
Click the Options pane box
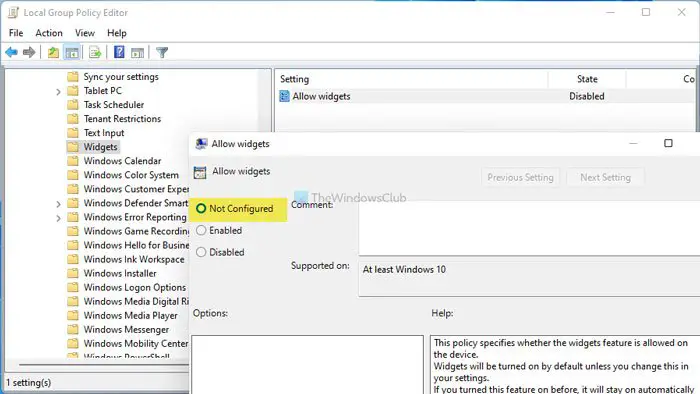[x=308, y=365]
